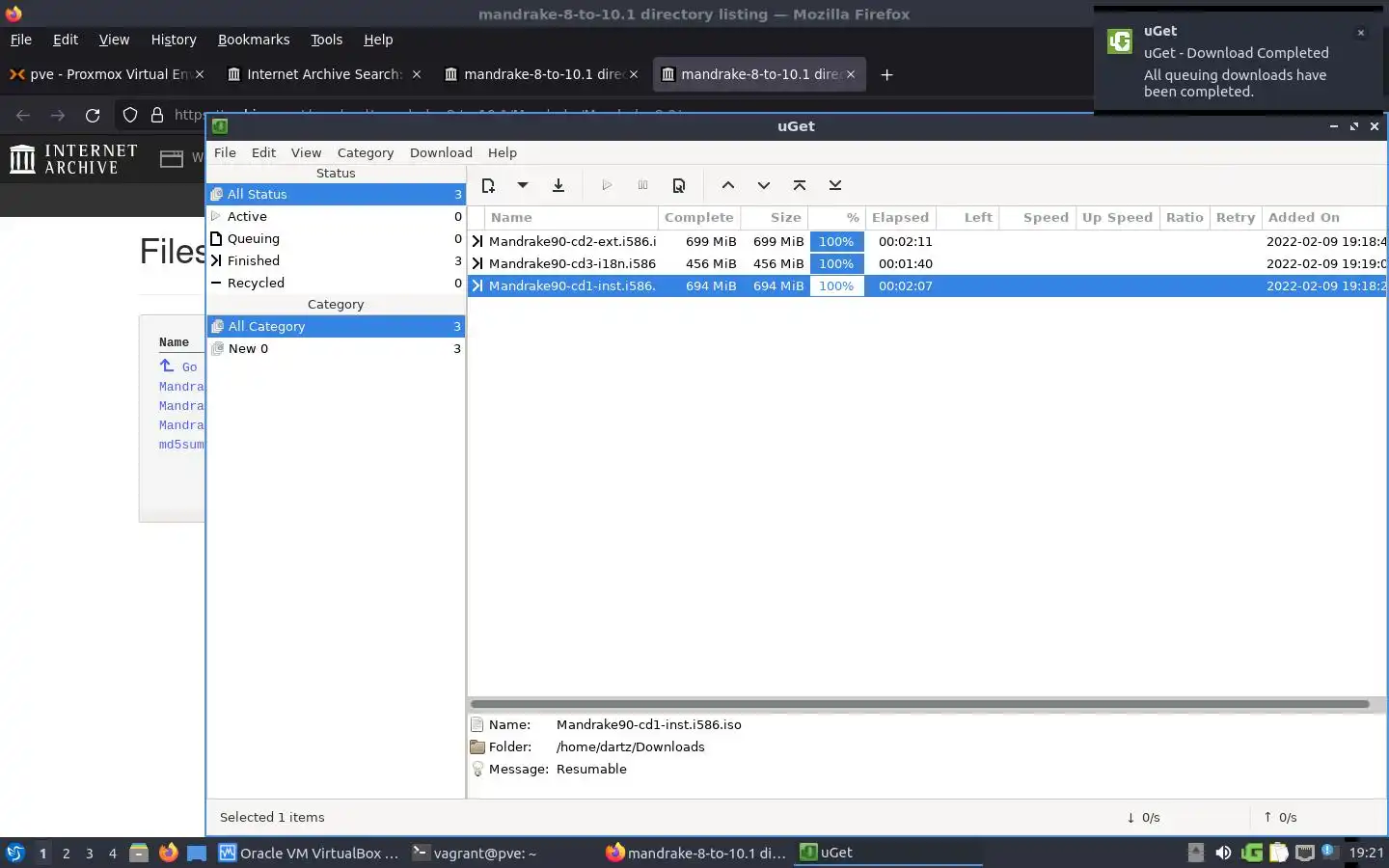Image resolution: width=1389 pixels, height=868 pixels.
Task: Create a new download in uGet toolbar
Action: [x=488, y=185]
